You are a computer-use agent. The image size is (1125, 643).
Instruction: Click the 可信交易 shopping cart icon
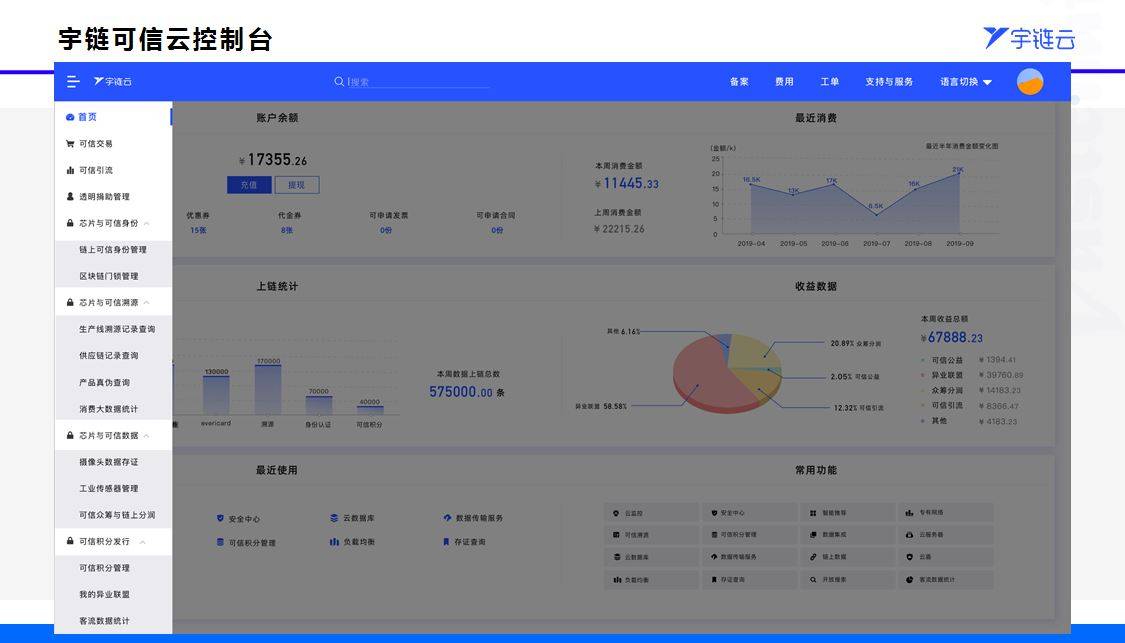tap(70, 144)
